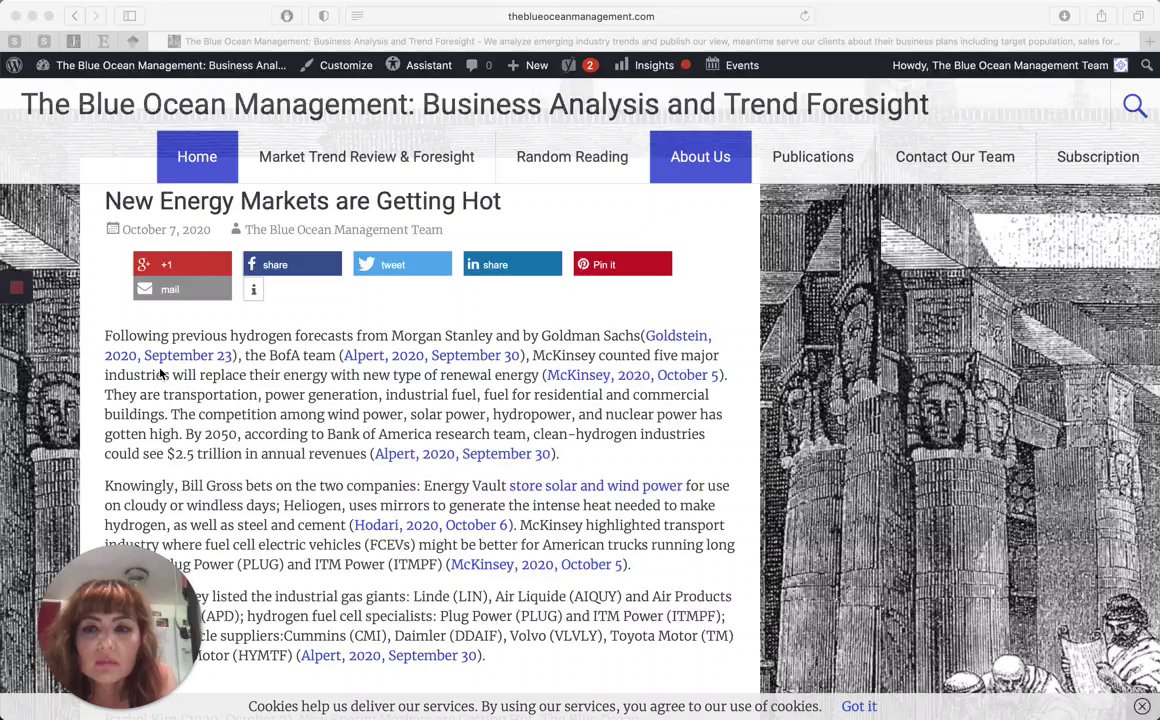This screenshot has width=1160, height=720.
Task: Open the first pinned S tab
Action: pos(15,41)
